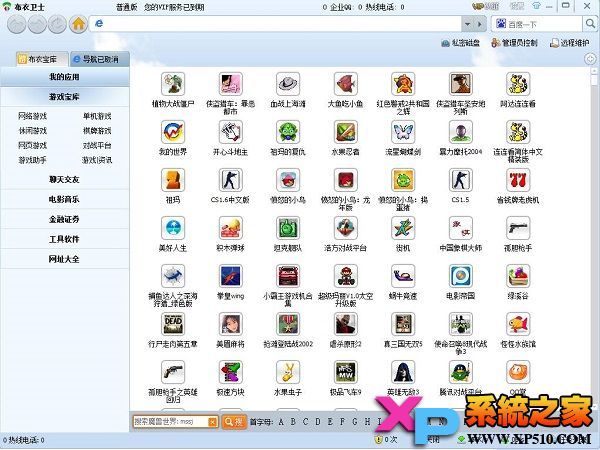Open 私密磁盘 in the top toolbar
600x450 pixels.
click(x=460, y=43)
